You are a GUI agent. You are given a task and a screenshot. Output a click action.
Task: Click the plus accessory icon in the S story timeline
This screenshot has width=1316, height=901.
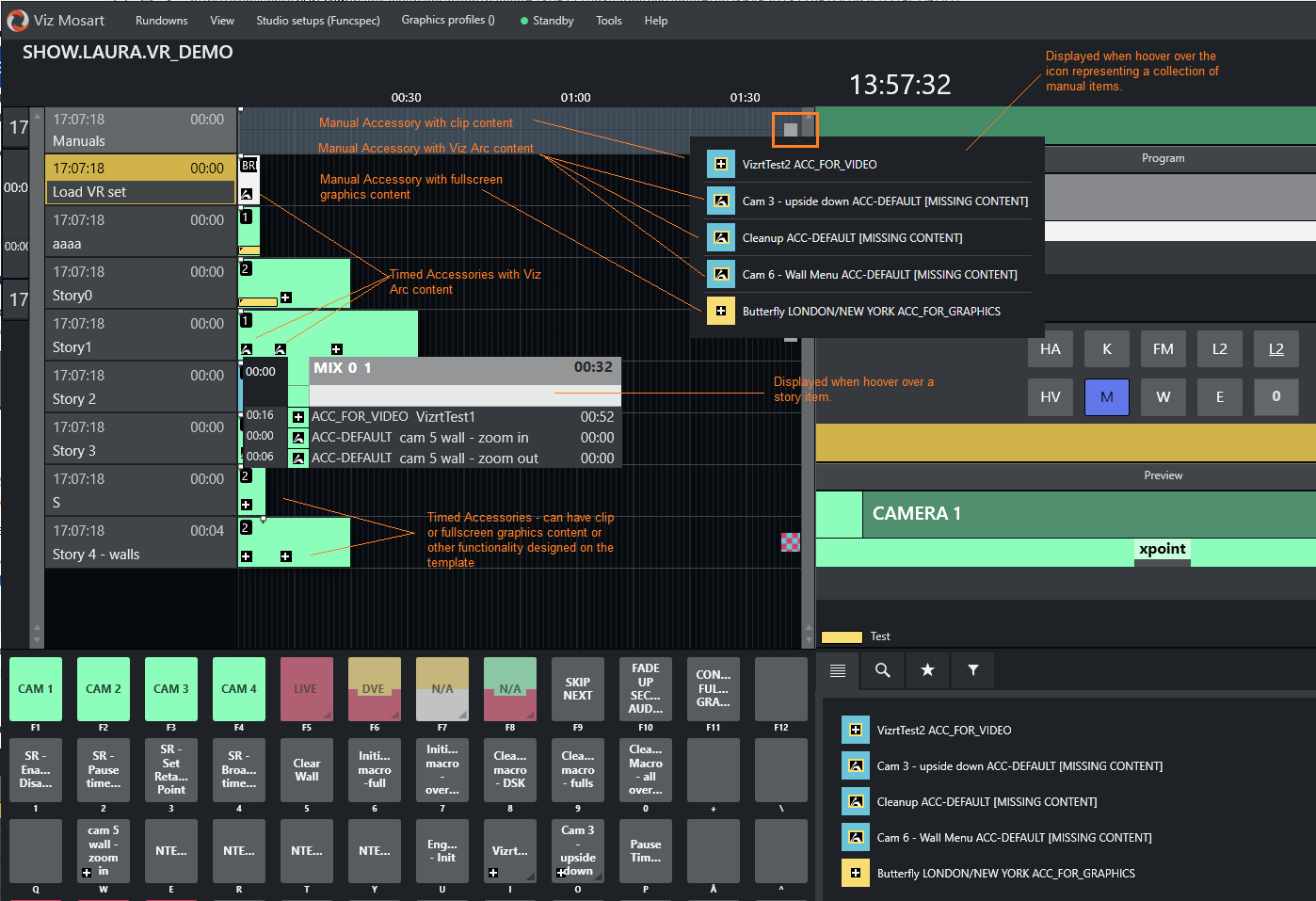pyautogui.click(x=247, y=505)
